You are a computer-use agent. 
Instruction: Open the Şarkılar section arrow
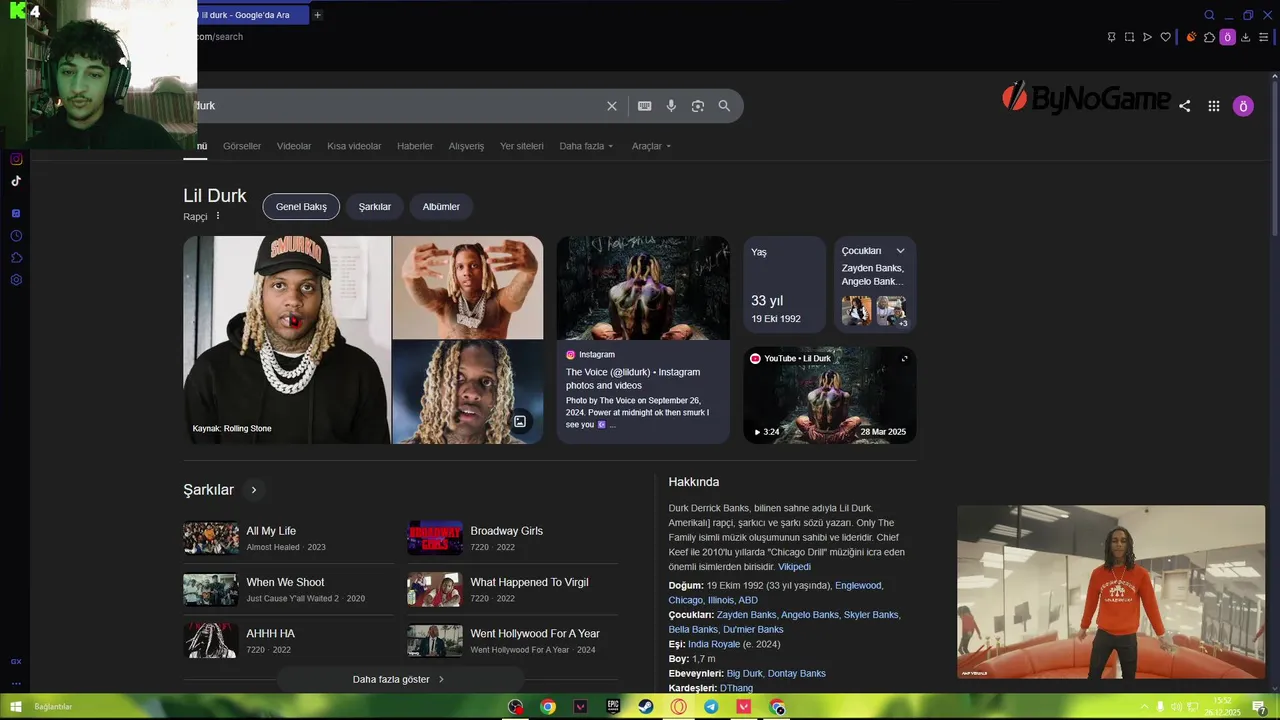pos(254,490)
